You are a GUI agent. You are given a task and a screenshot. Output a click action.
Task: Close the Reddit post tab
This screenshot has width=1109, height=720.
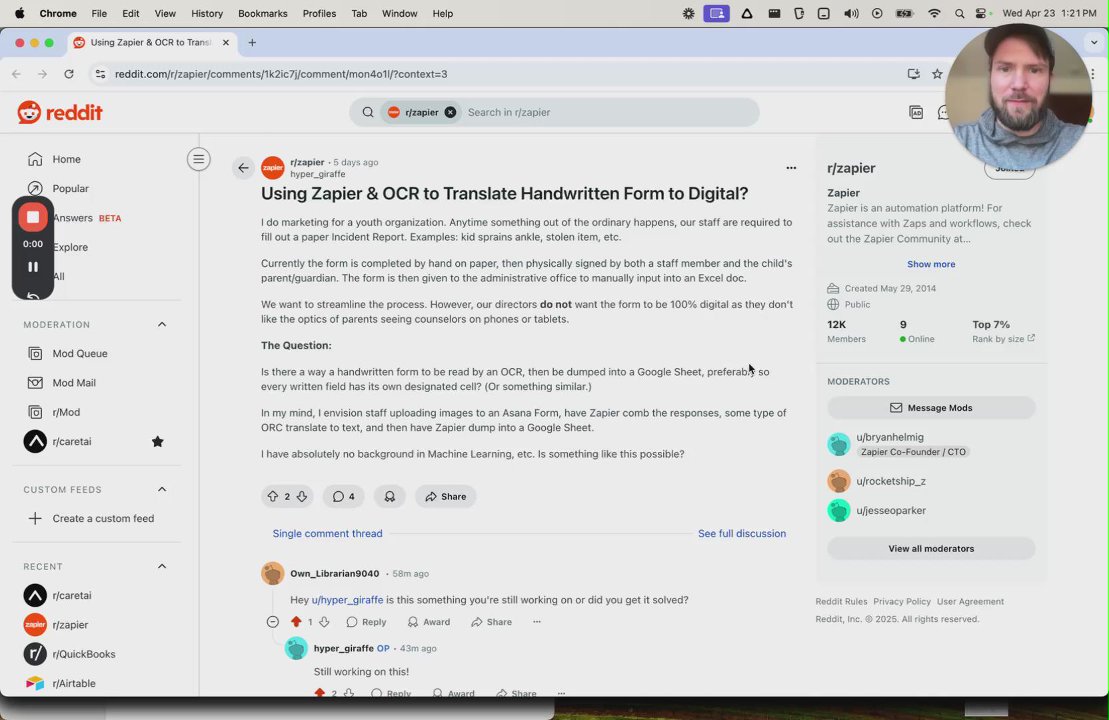pos(226,42)
